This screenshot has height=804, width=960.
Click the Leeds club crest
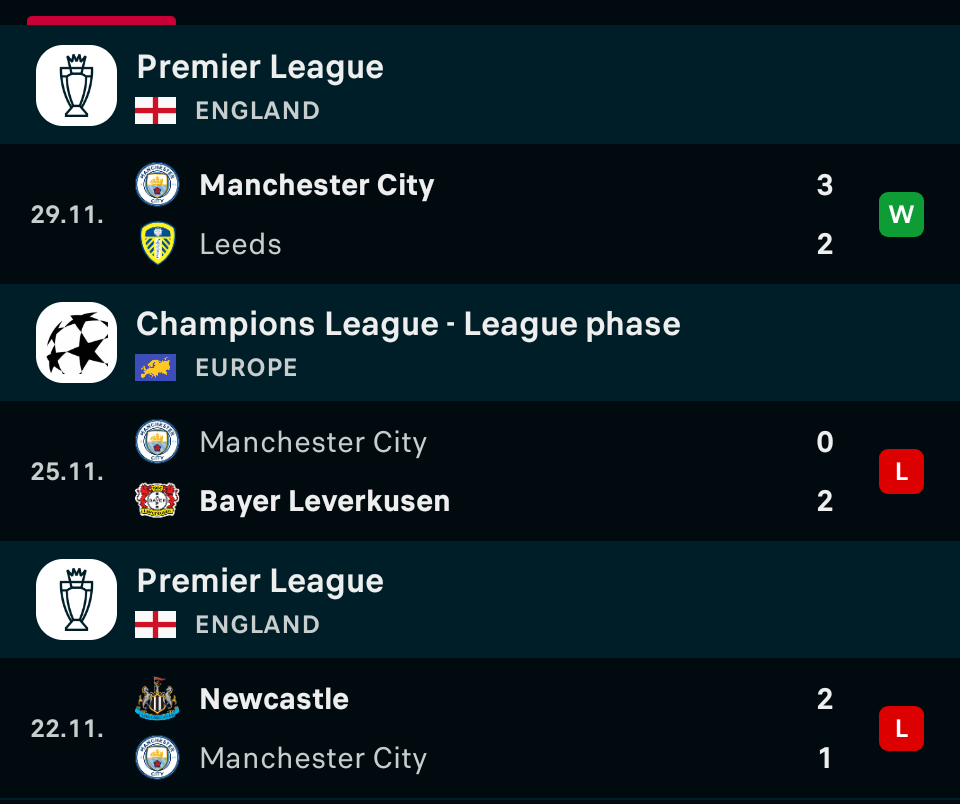(157, 244)
